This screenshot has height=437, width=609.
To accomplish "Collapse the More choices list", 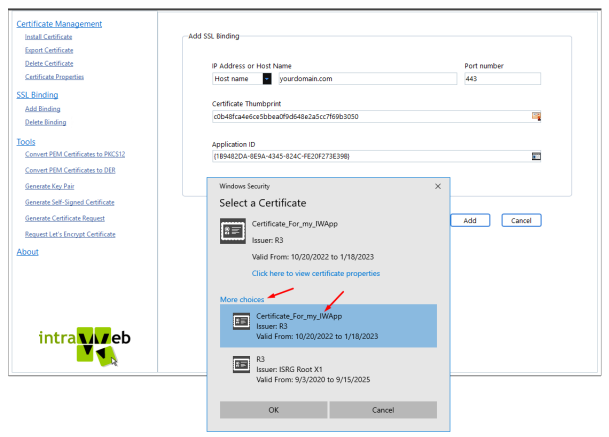I will pyautogui.click(x=242, y=299).
